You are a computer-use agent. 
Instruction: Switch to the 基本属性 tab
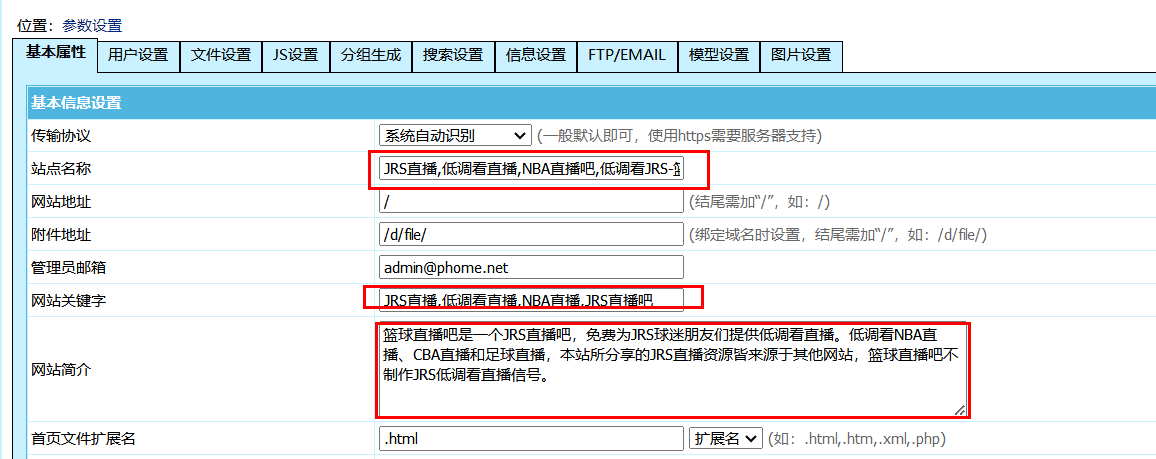[56, 54]
